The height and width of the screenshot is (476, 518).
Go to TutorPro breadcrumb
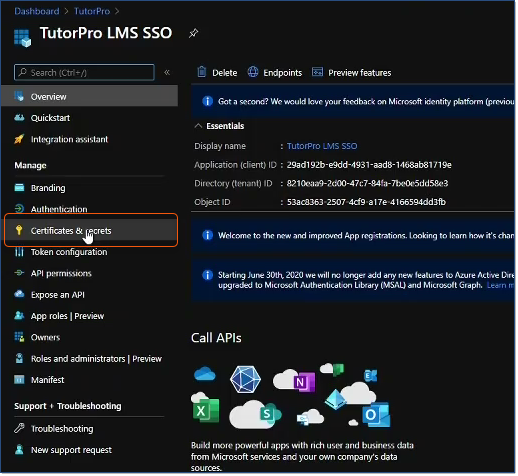click(92, 11)
